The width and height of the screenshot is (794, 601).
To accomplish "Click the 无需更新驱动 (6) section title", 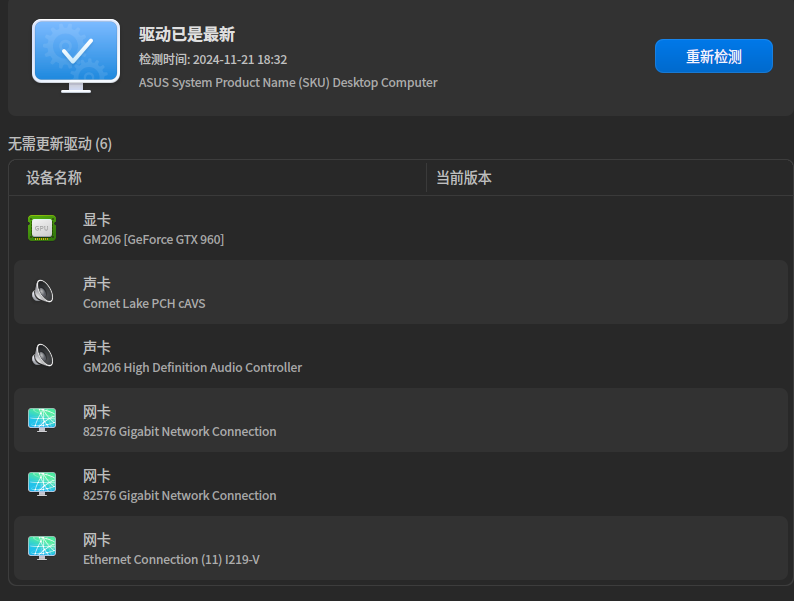I will pyautogui.click(x=60, y=144).
